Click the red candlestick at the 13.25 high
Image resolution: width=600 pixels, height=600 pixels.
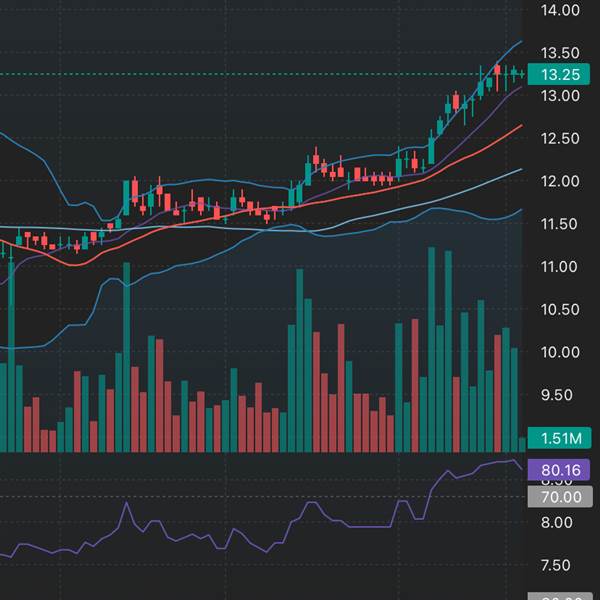[x=497, y=78]
